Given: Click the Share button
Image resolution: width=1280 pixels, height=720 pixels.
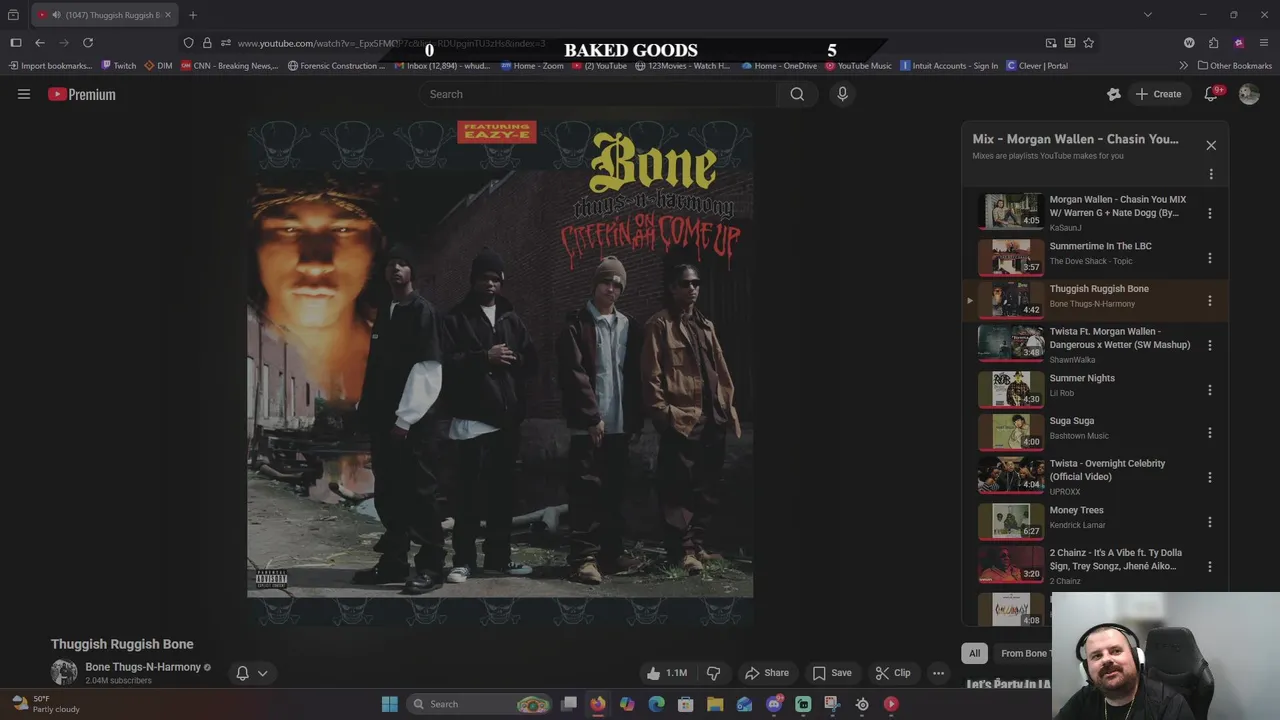Looking at the screenshot, I should pos(767,673).
